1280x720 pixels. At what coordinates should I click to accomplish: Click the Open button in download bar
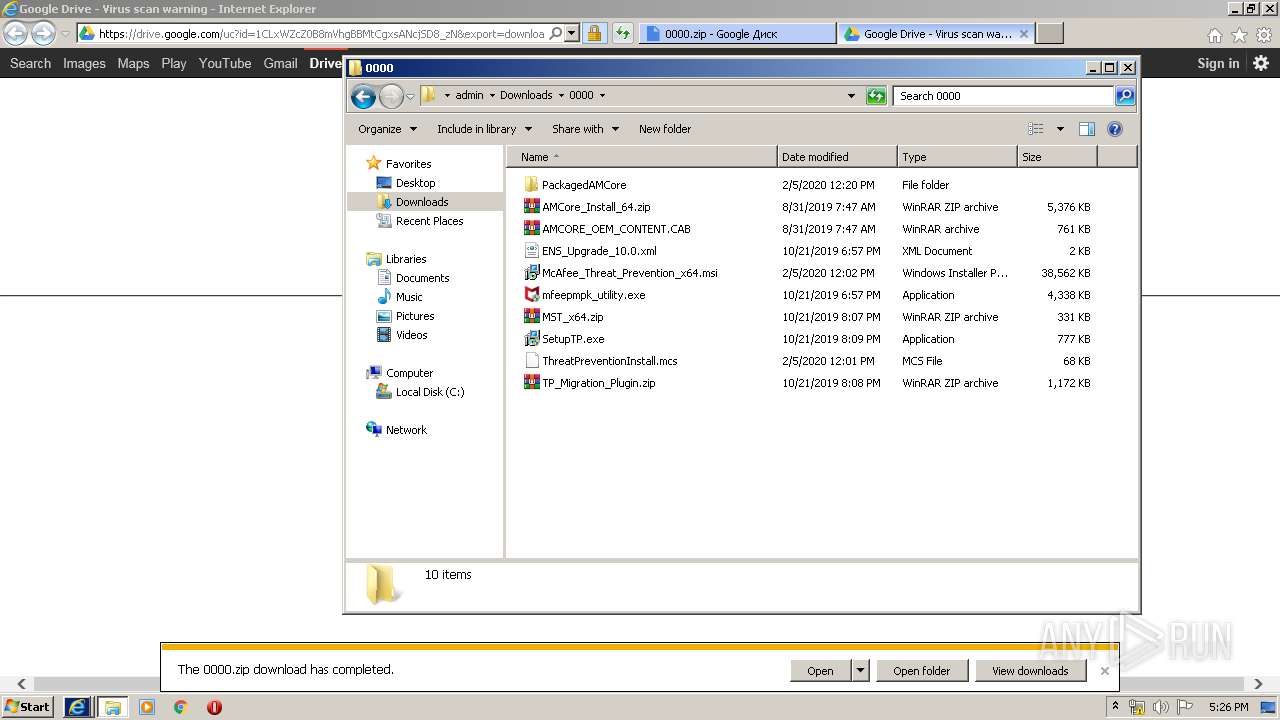(x=820, y=671)
